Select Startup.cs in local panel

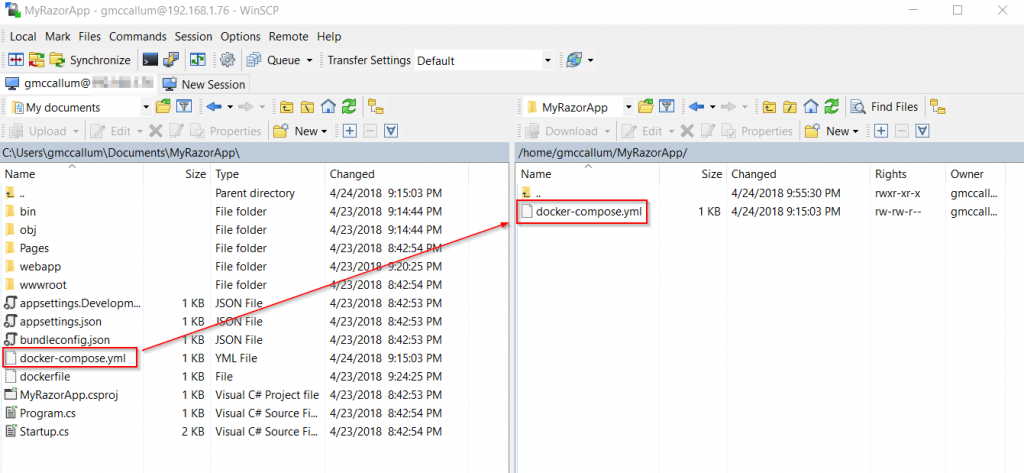(x=44, y=431)
